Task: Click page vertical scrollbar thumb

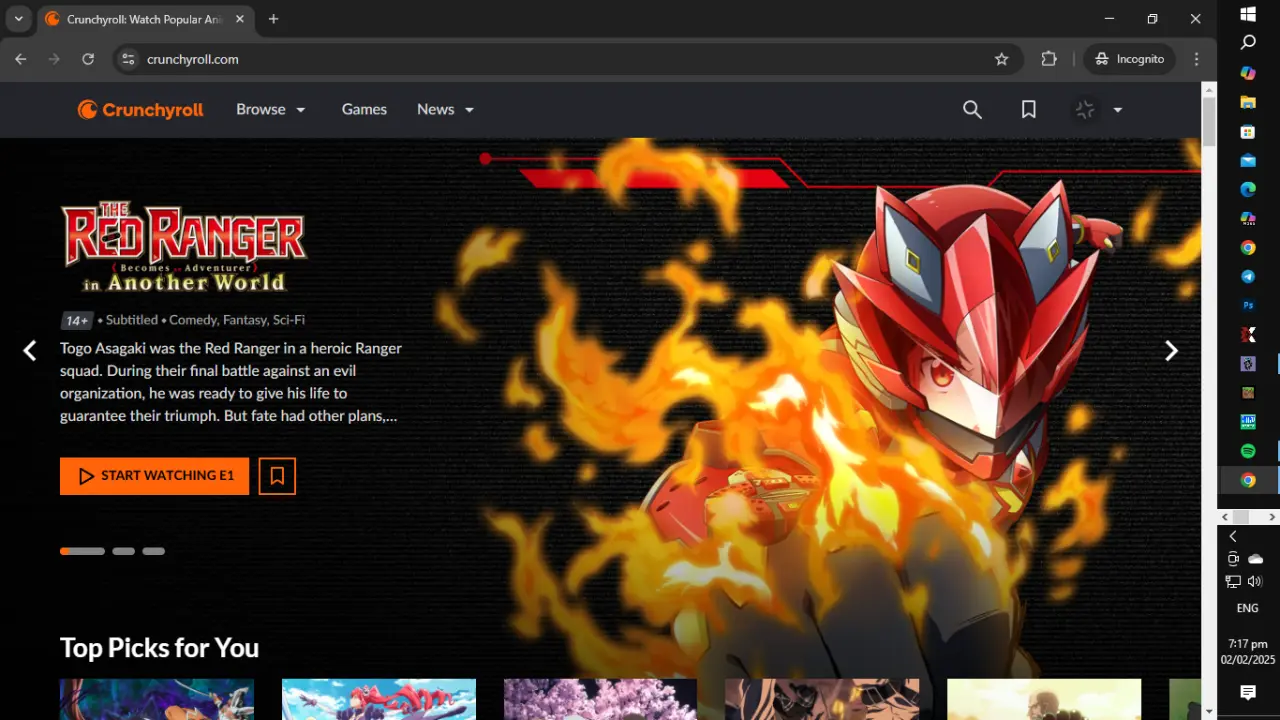Action: (1208, 121)
